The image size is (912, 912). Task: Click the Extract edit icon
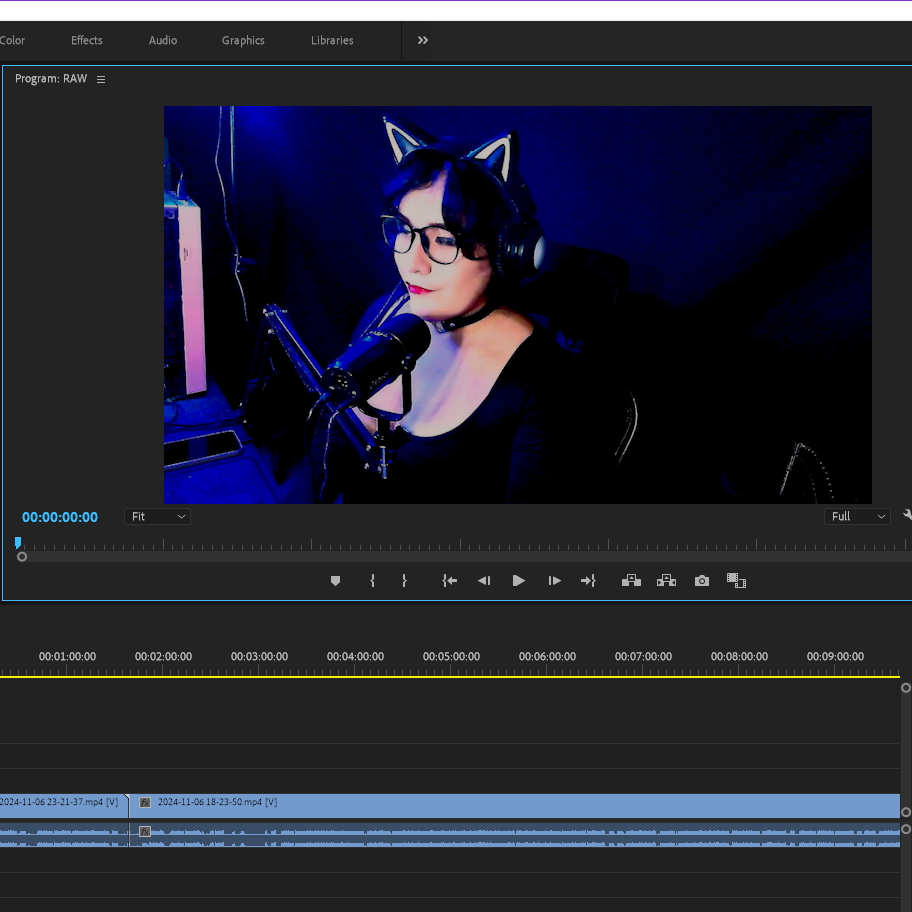point(666,581)
